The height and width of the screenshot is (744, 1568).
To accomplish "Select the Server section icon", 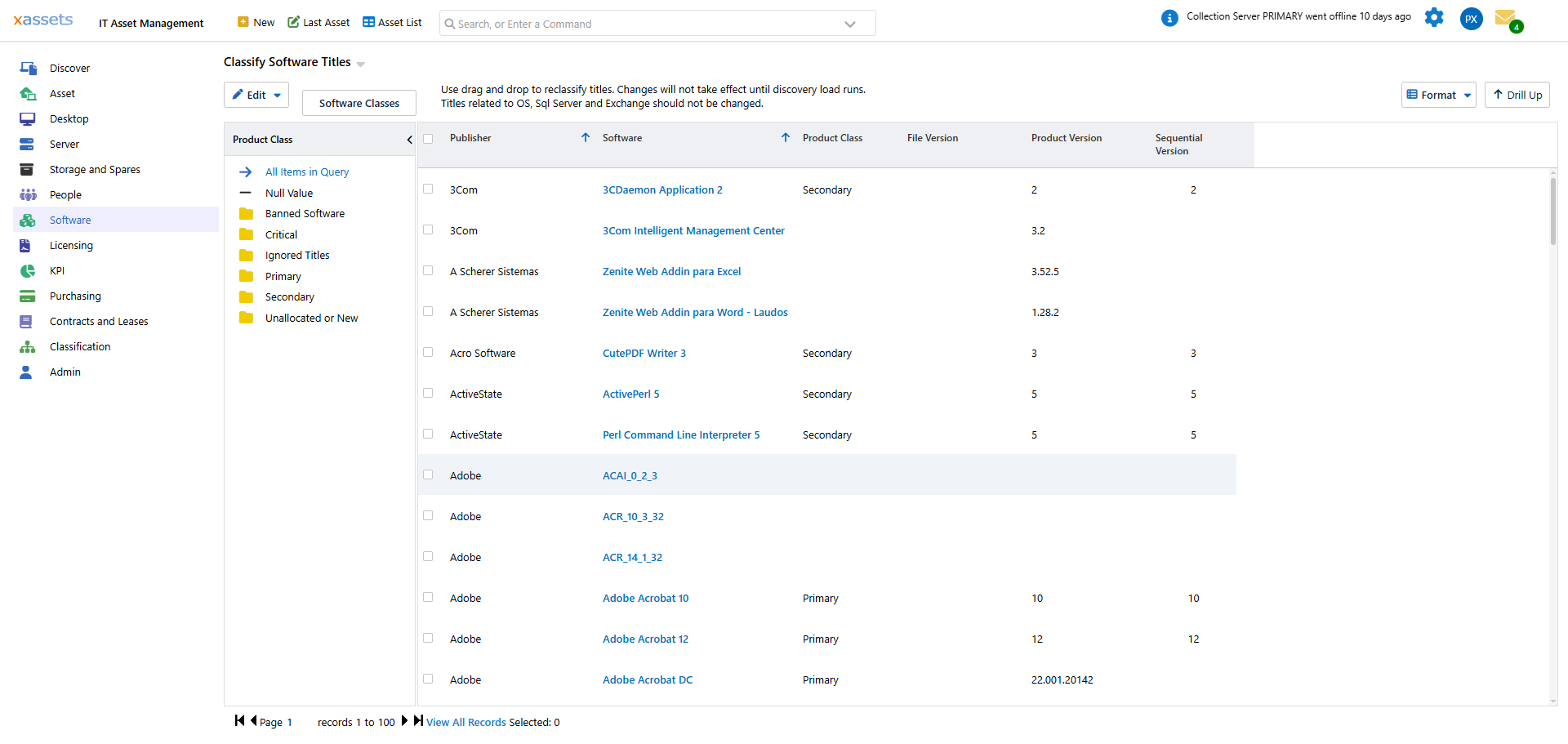I will [28, 144].
